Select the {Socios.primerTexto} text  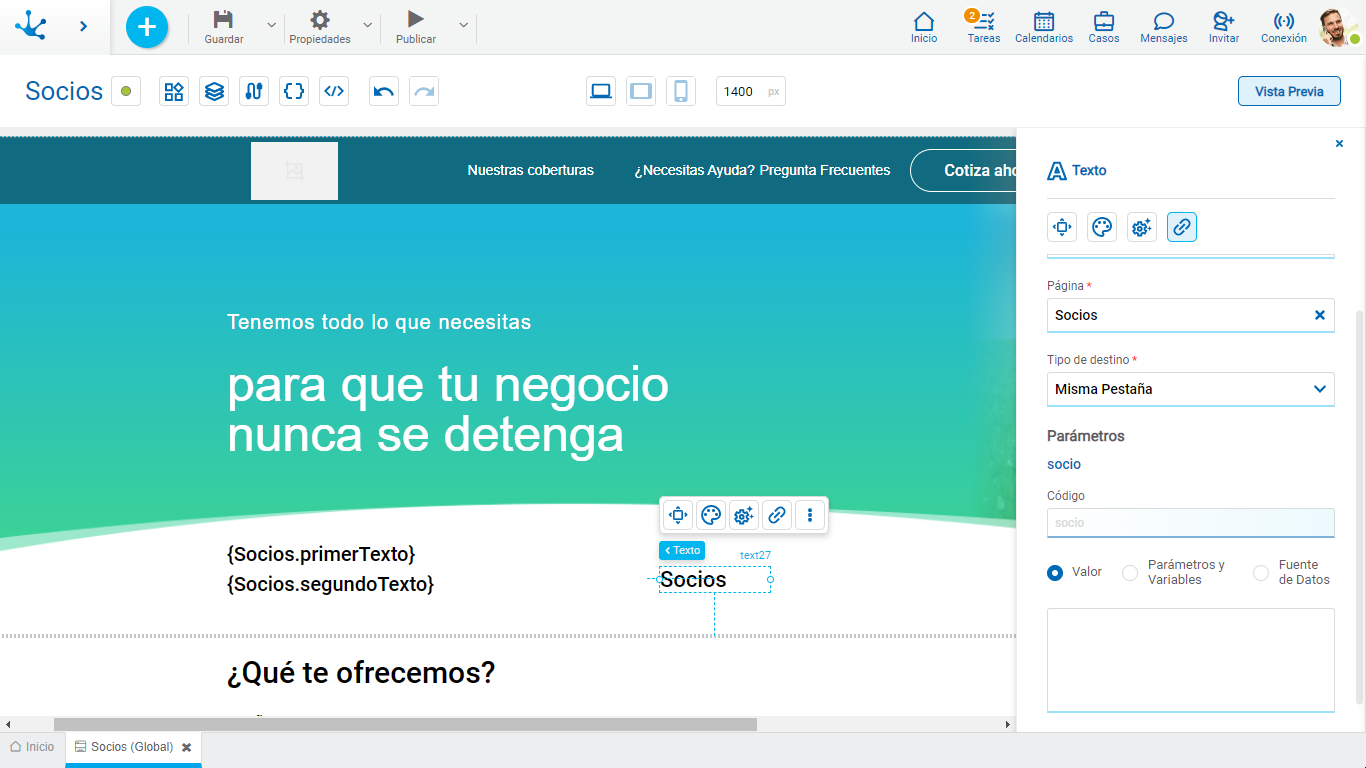[321, 554]
